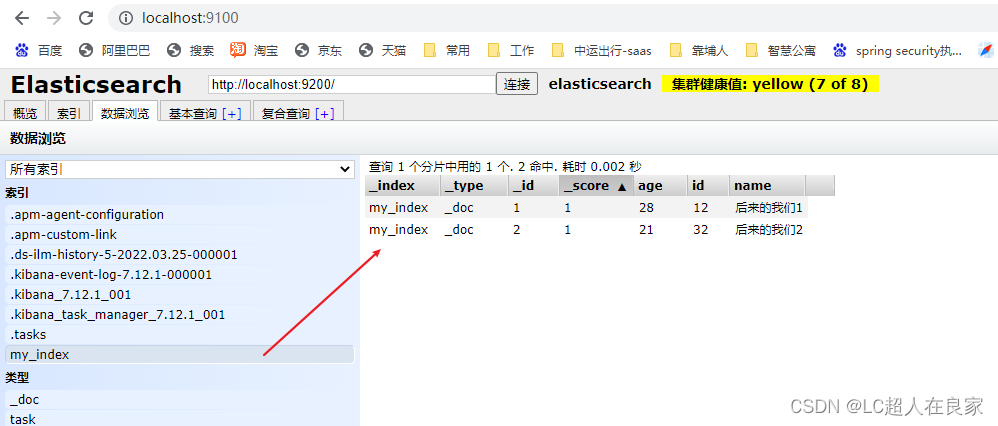Click the site info icon in the address bar

click(x=128, y=18)
